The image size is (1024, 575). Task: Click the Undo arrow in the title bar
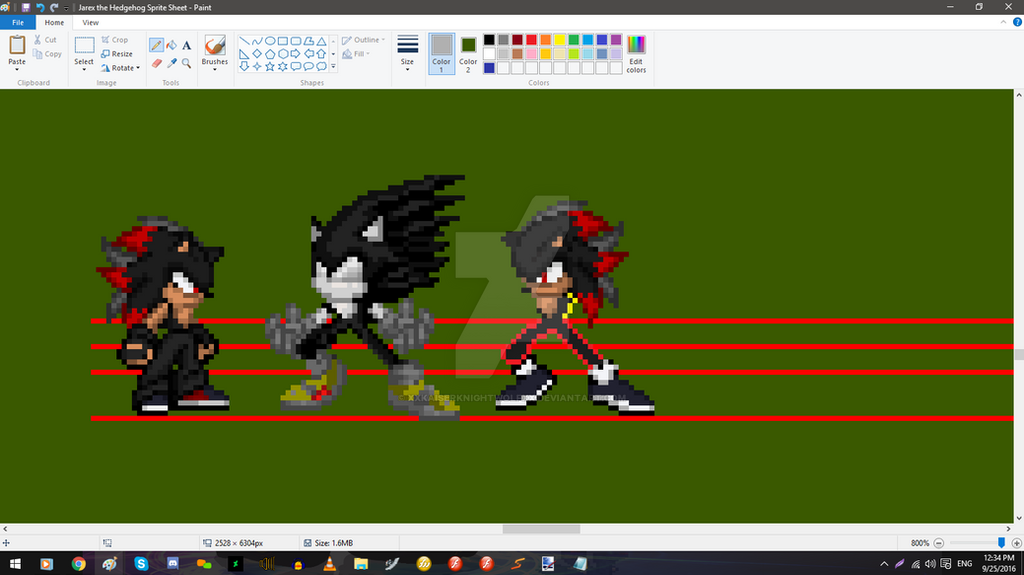(x=40, y=7)
